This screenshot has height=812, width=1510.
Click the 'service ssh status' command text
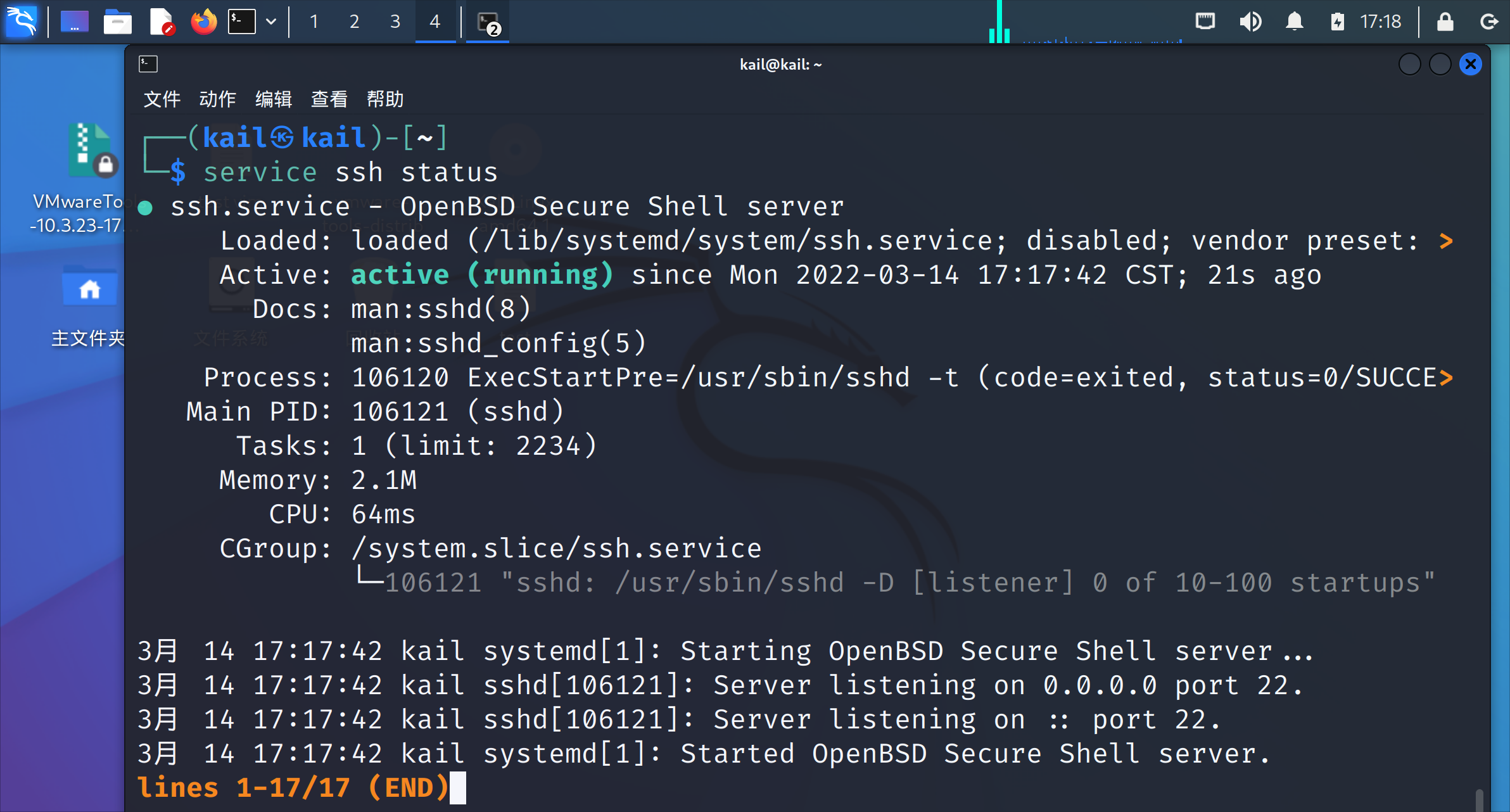coord(350,172)
